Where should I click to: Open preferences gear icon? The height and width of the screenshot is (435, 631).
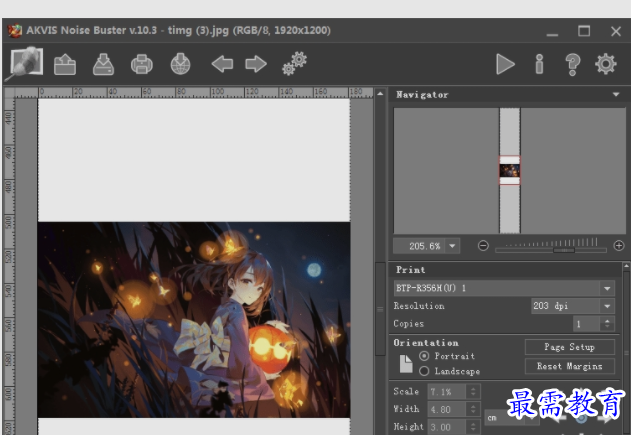(x=606, y=64)
